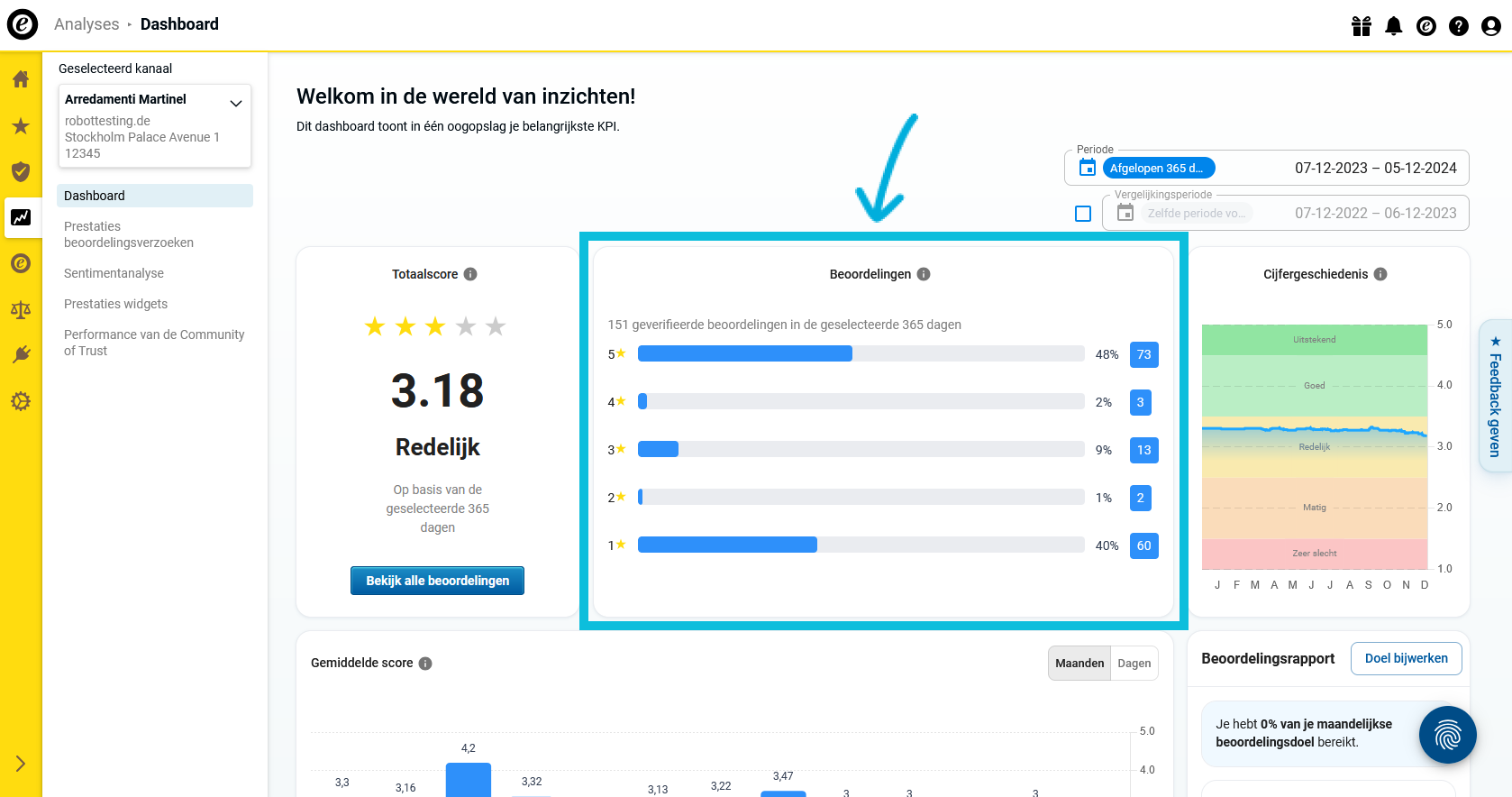Open the help question mark icon

point(1458,26)
